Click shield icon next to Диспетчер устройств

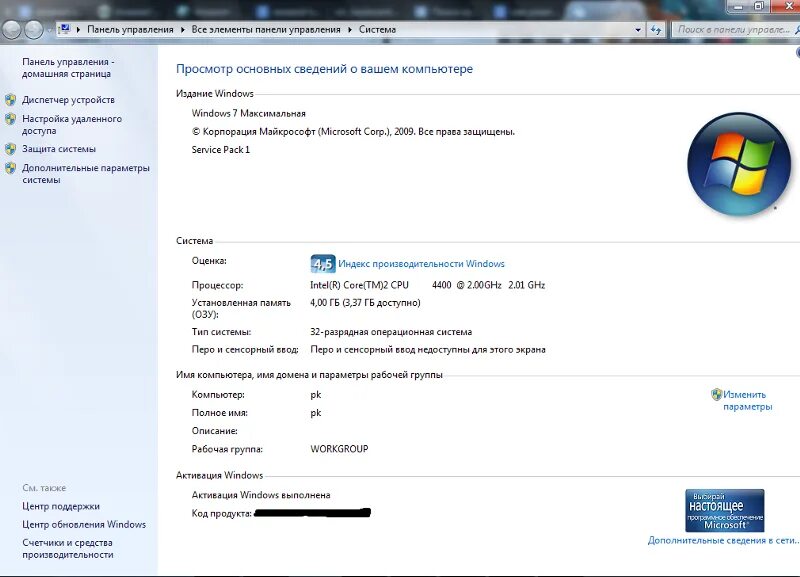pyautogui.click(x=10, y=99)
